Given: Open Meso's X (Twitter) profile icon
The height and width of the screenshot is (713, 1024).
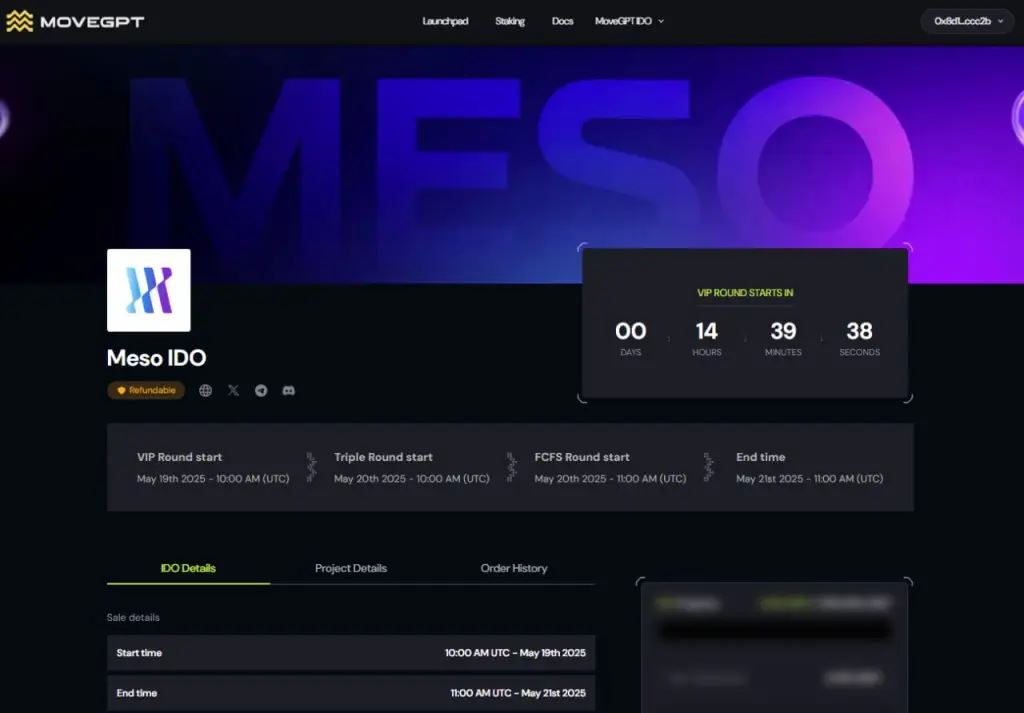Looking at the screenshot, I should pos(234,391).
